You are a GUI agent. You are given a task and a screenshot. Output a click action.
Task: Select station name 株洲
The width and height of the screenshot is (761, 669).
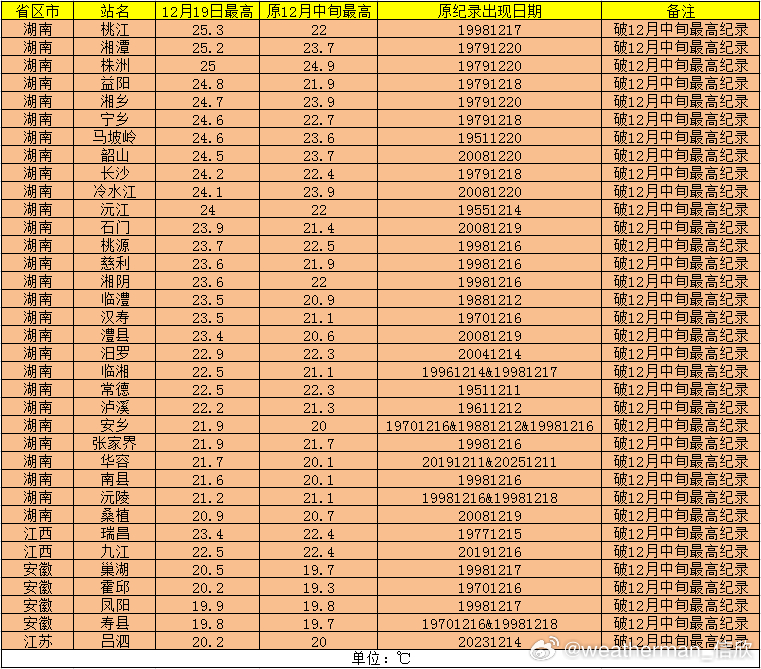point(115,66)
